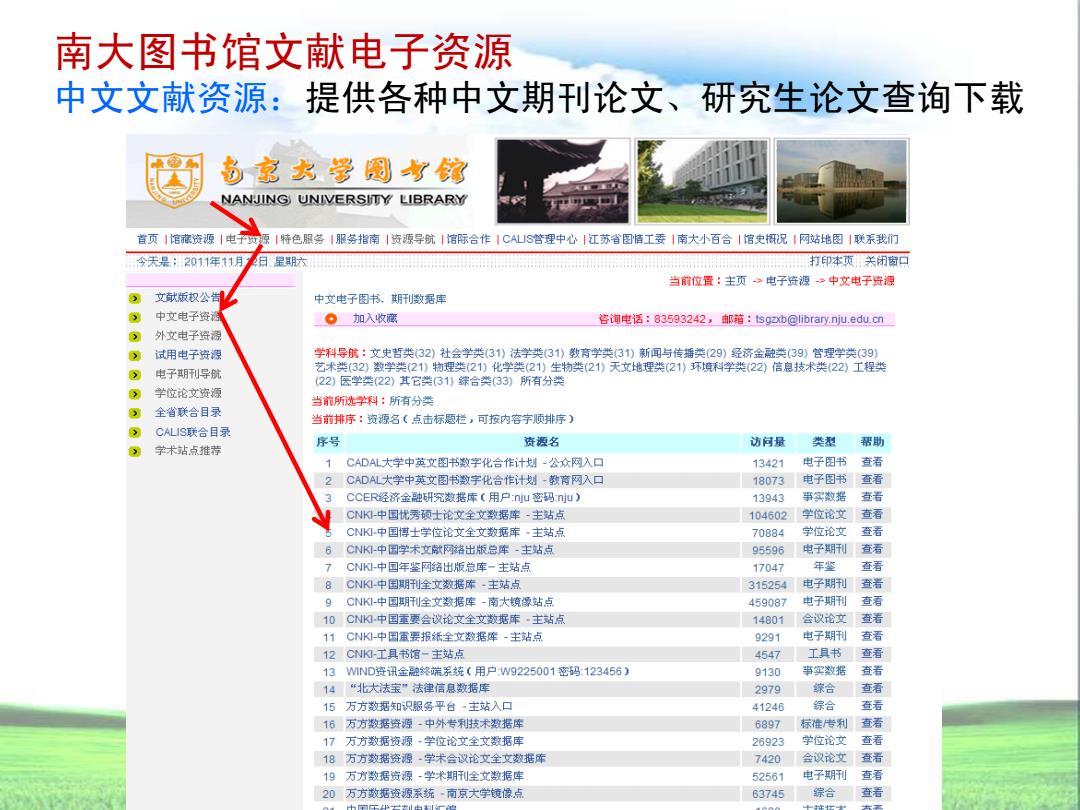Click the 序号 column header
Viewport: 1080px width, 810px height.
click(328, 442)
